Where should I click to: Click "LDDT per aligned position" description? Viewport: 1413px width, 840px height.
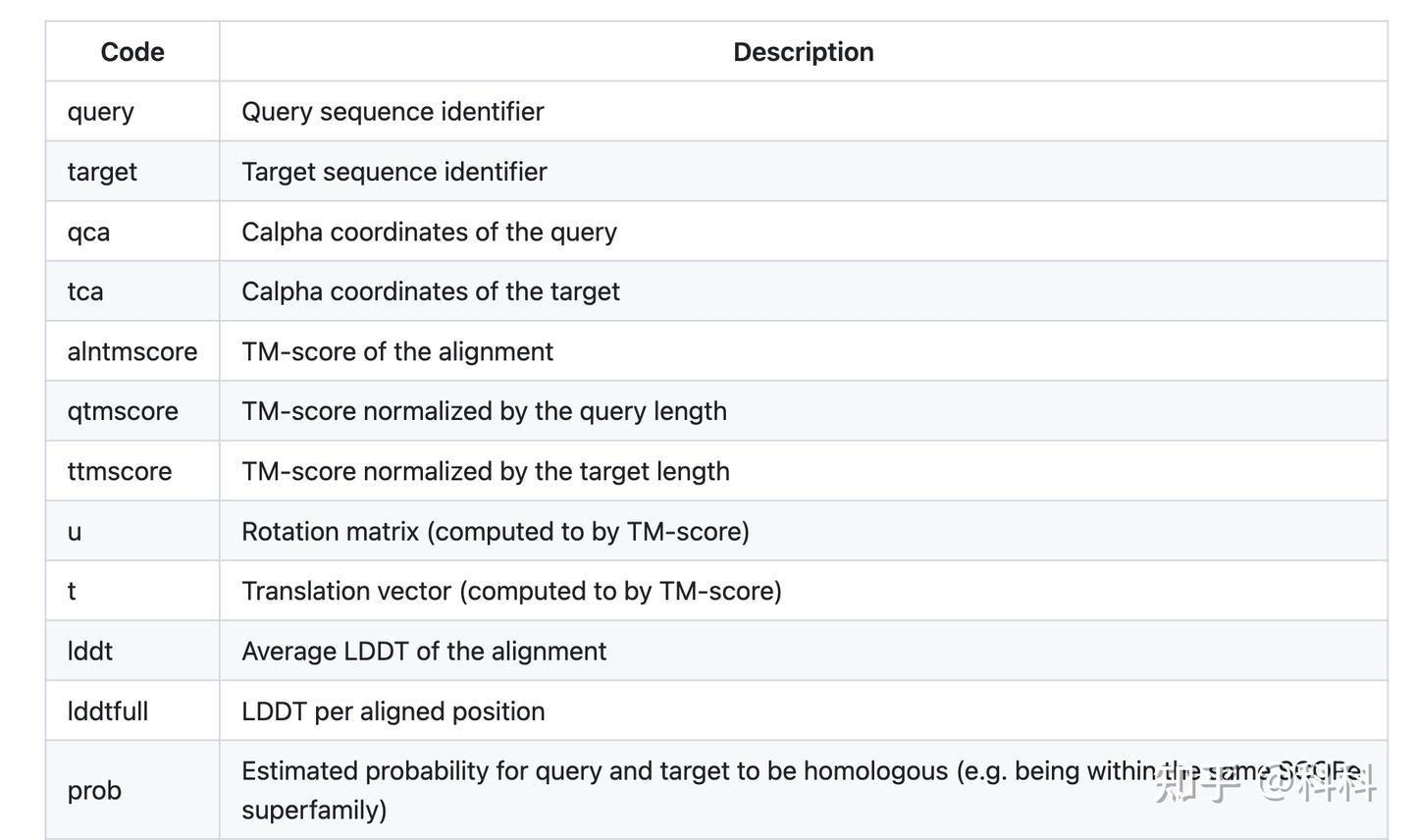point(392,711)
